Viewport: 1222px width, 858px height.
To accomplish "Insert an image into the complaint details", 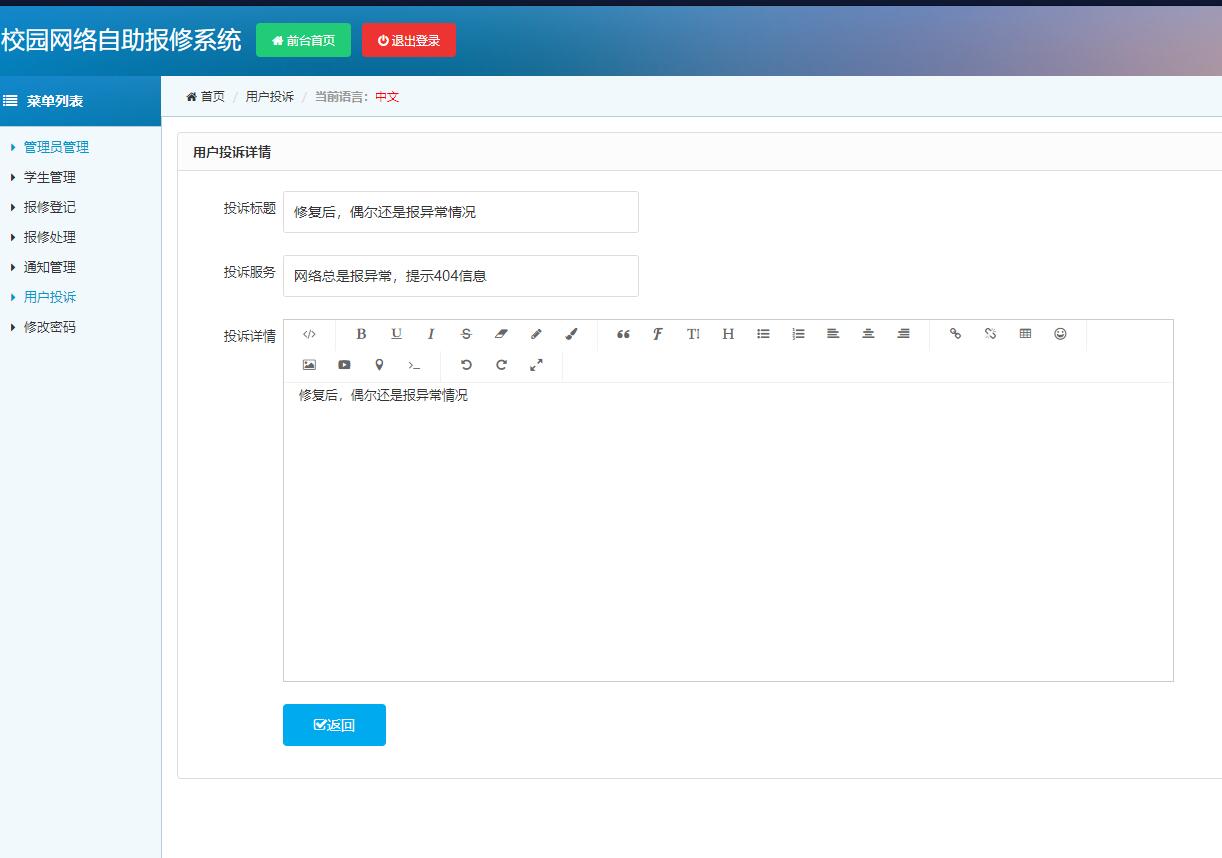I will pyautogui.click(x=309, y=365).
